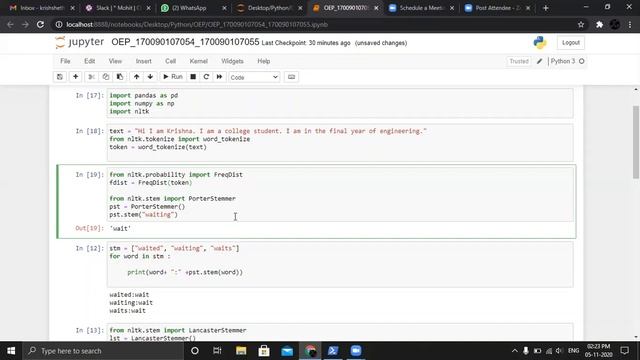640x360 pixels.
Task: Click the pencil edit mode icon
Action: (540, 61)
